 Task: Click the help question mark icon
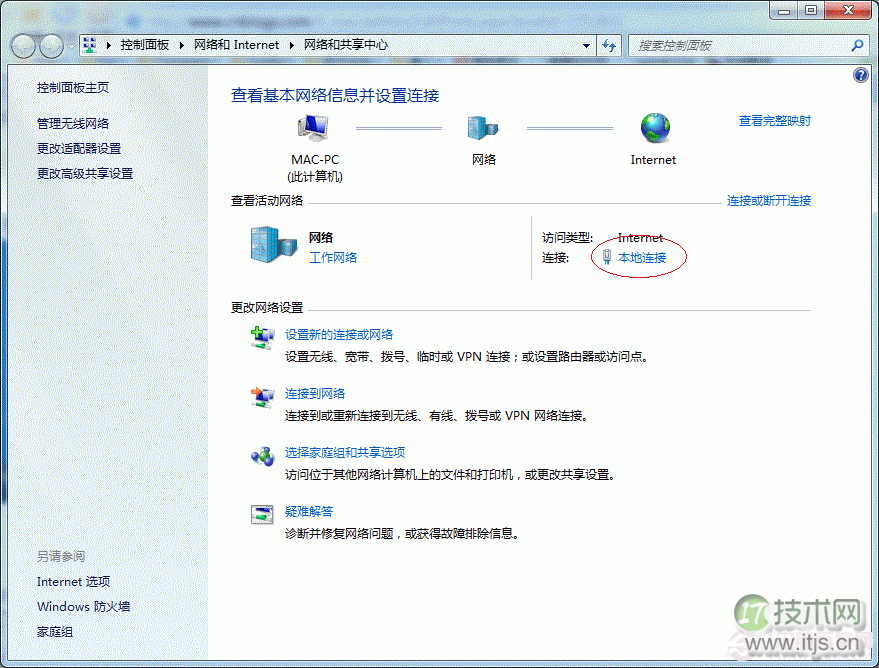tap(861, 76)
